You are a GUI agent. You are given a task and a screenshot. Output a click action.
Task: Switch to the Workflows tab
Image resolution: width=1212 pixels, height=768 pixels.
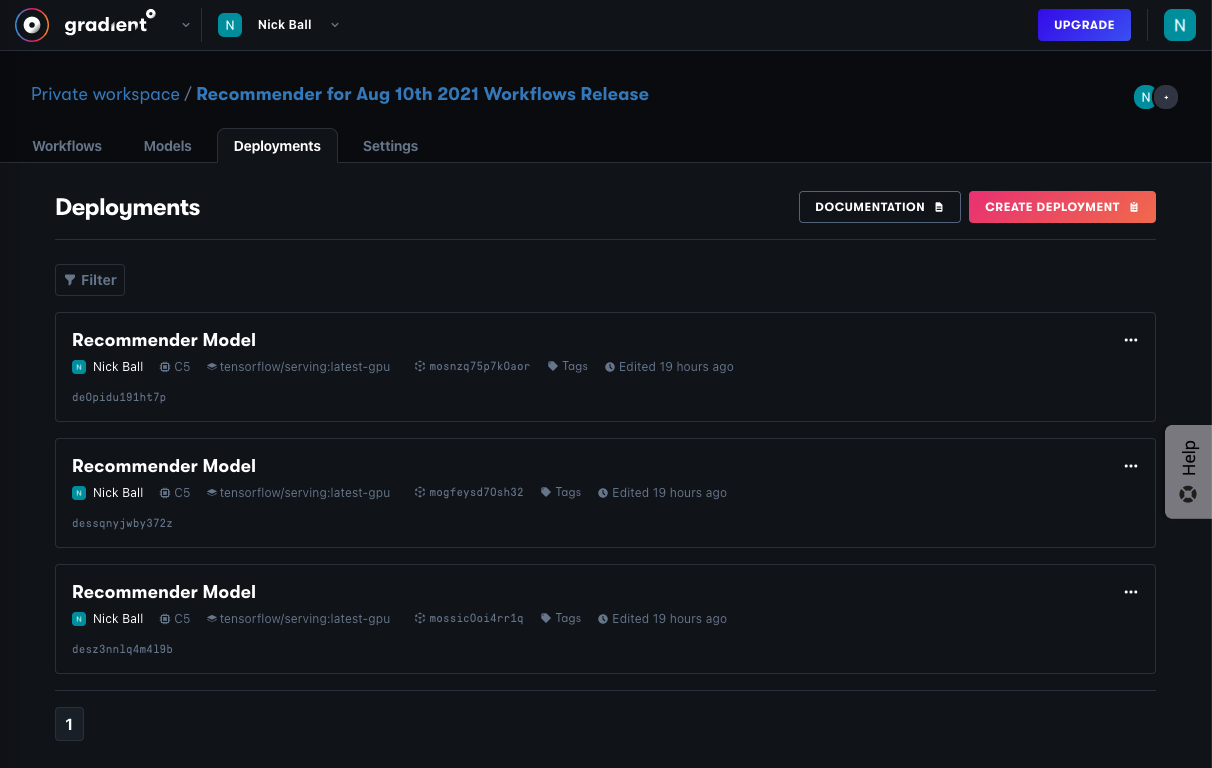tap(66, 146)
